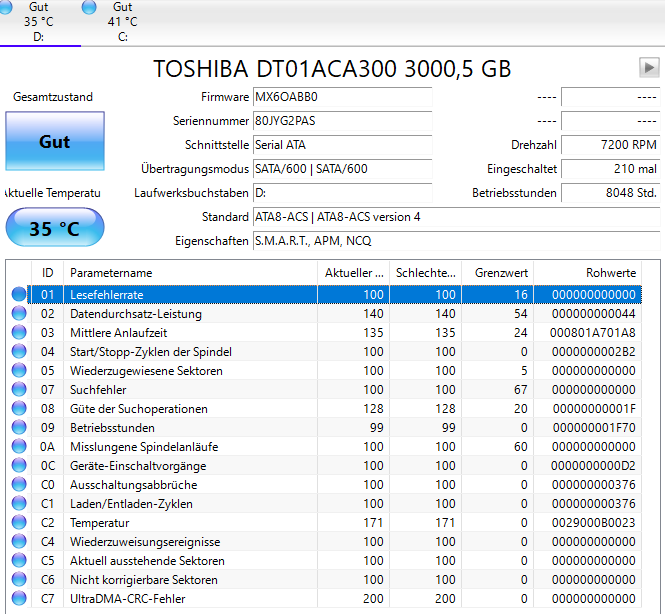Click the Eigenschaften field S.M.A.R.T., APM, NCQ

pyautogui.click(x=456, y=241)
